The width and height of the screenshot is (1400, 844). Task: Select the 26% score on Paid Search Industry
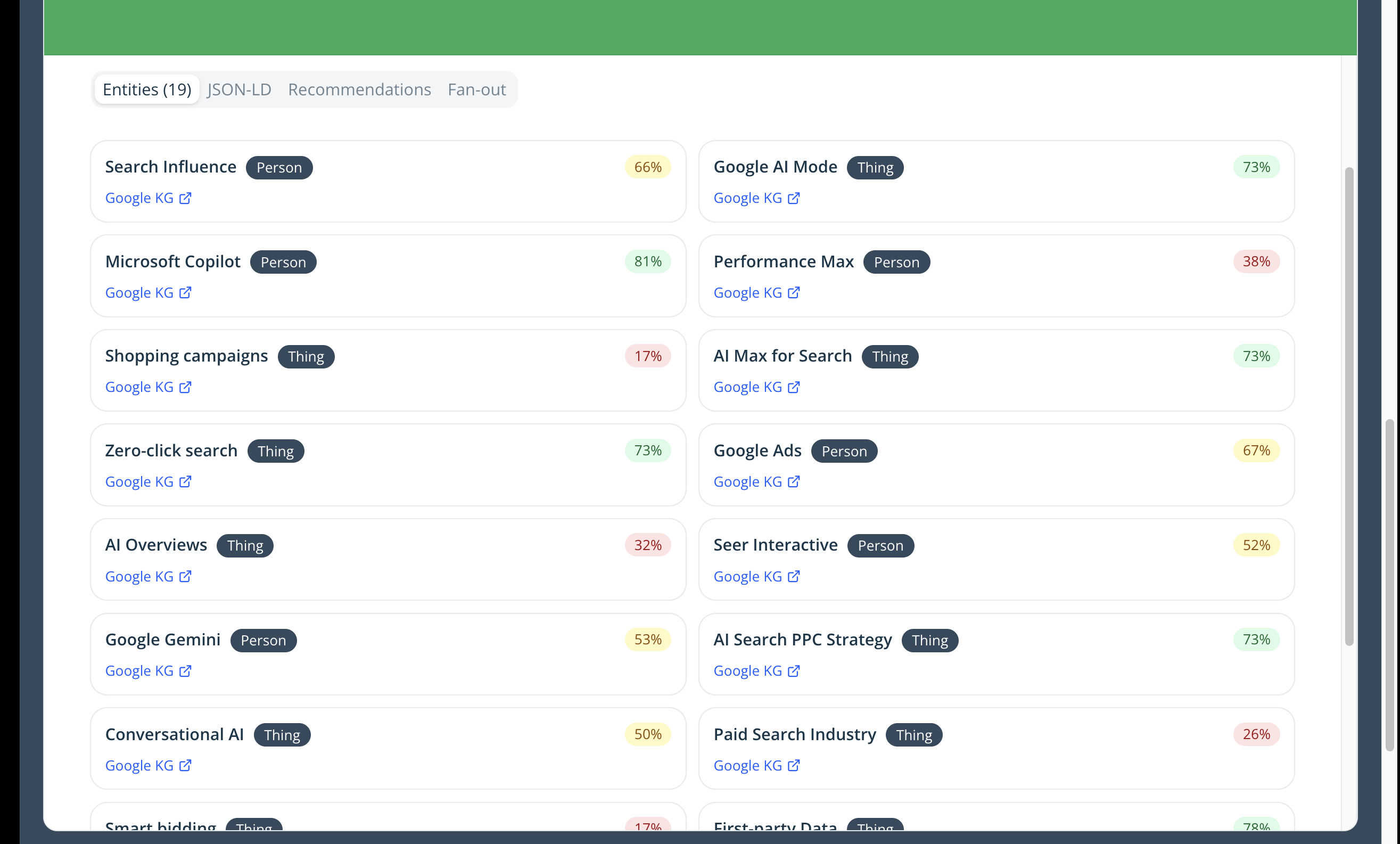pos(1256,734)
